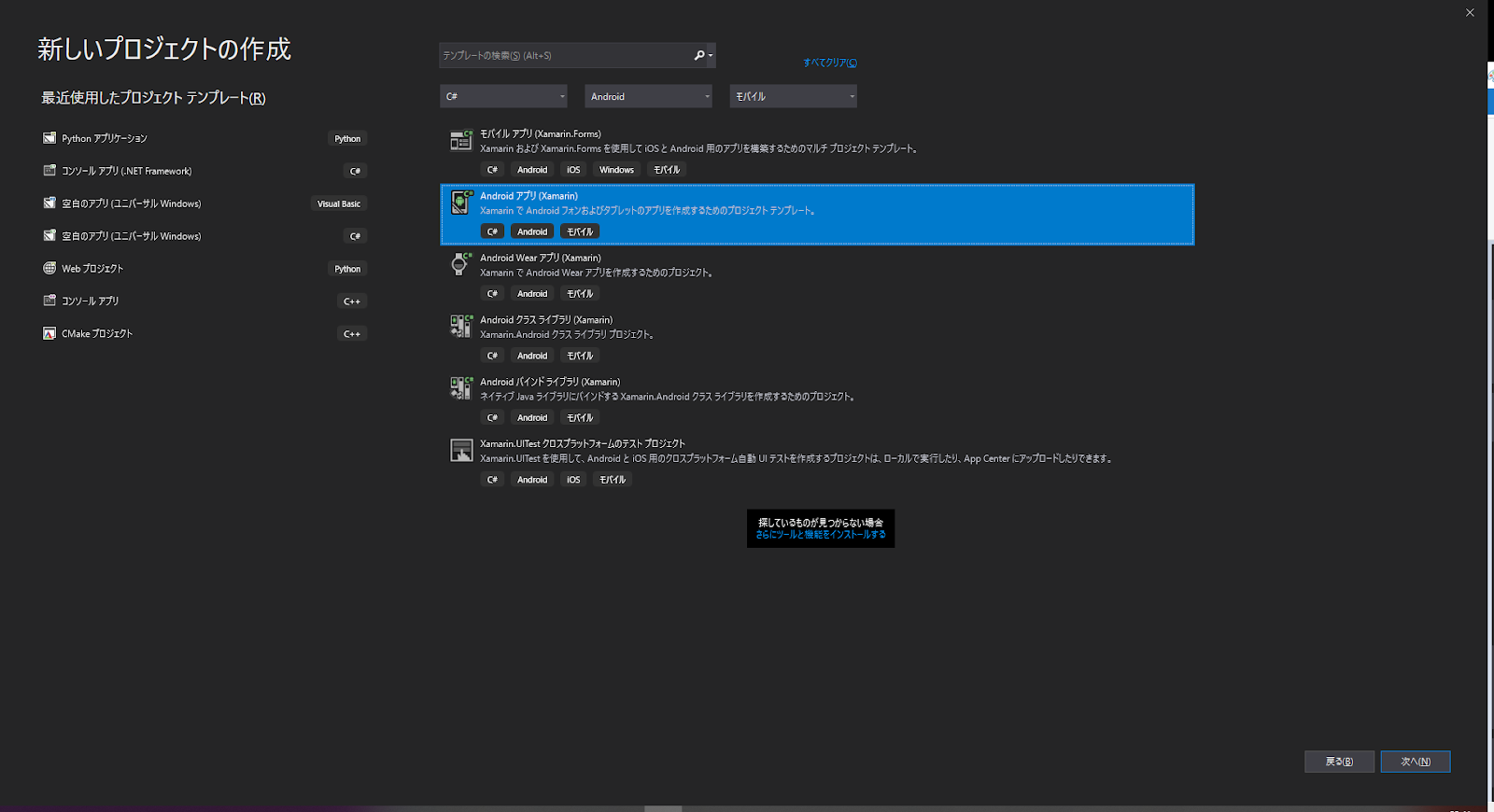
Task: Click iOS tag under Xamarin.UITest template
Action: pyautogui.click(x=573, y=480)
